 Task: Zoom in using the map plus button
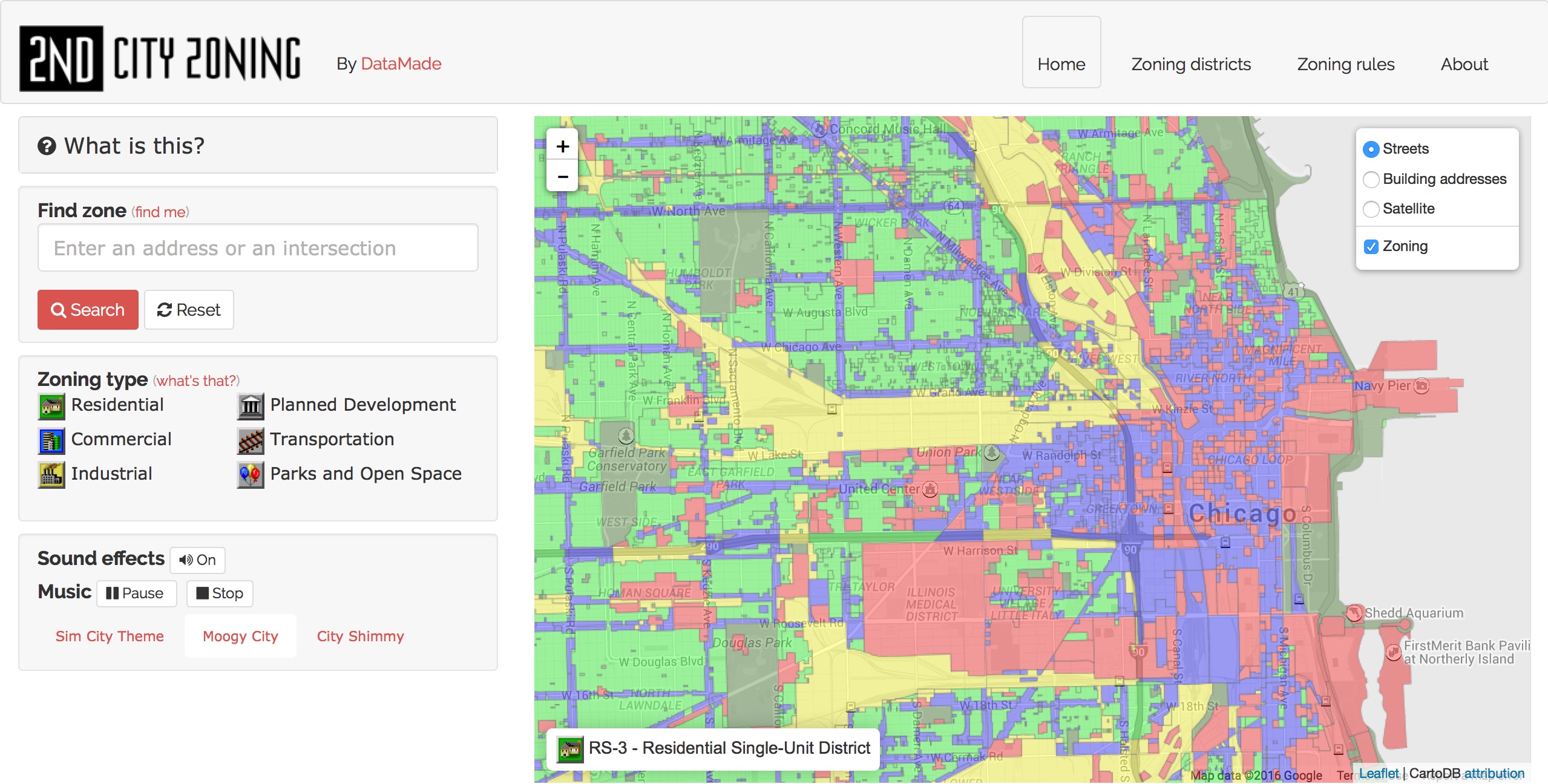[x=562, y=147]
